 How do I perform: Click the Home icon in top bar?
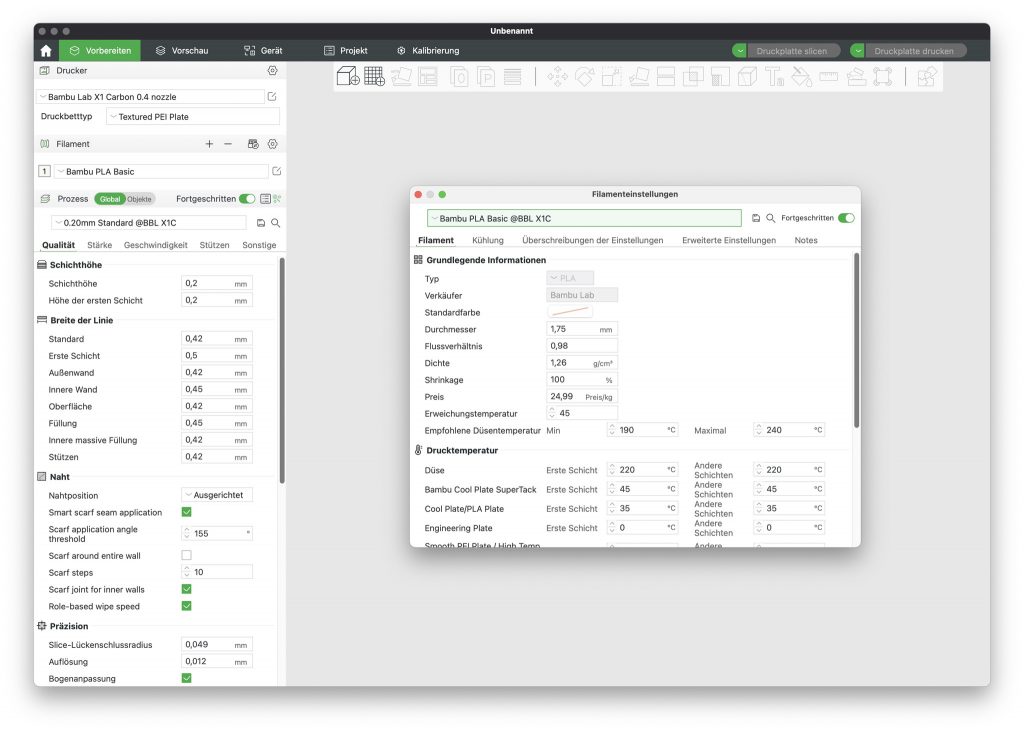point(46,51)
